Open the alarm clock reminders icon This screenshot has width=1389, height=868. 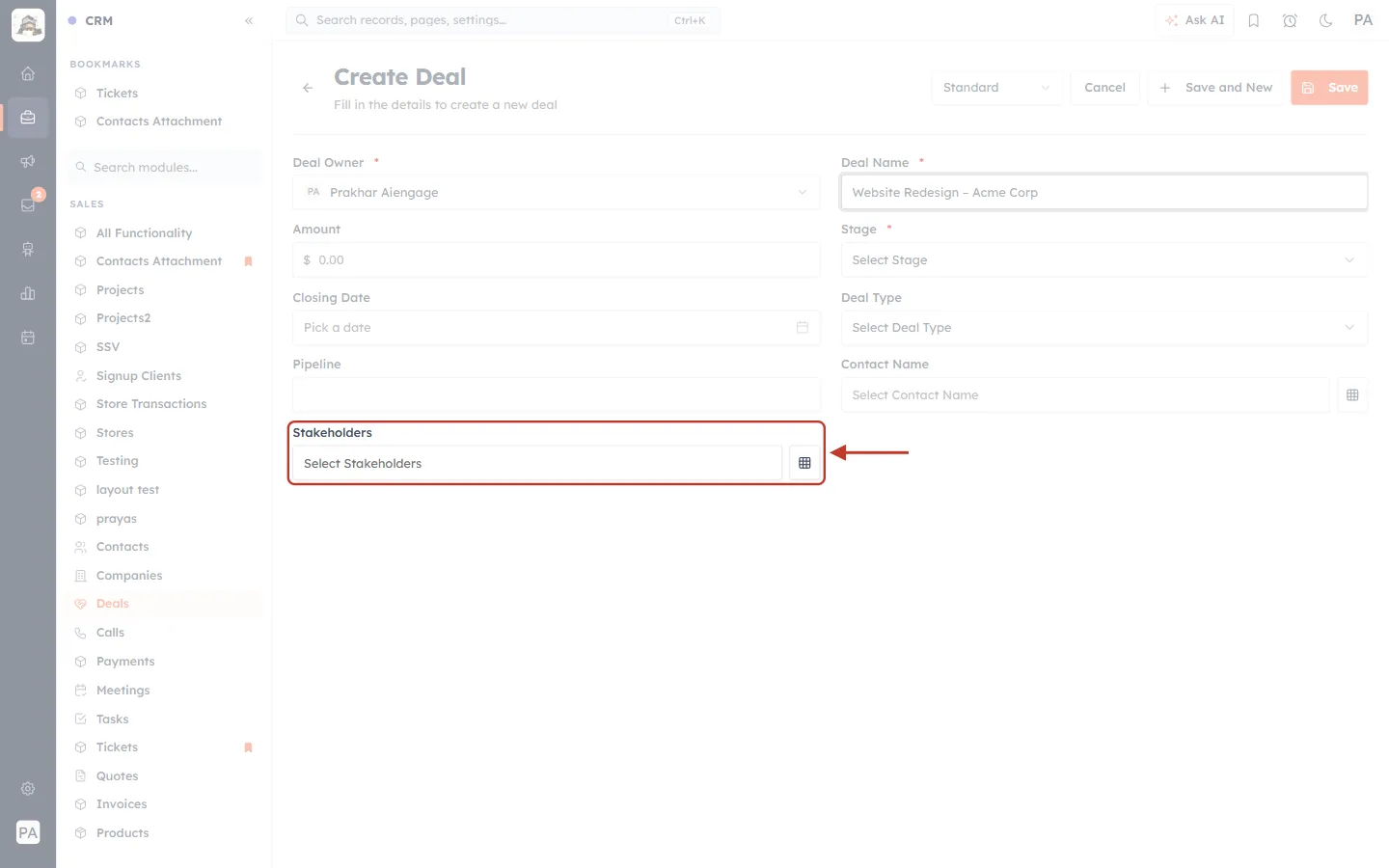(1290, 20)
